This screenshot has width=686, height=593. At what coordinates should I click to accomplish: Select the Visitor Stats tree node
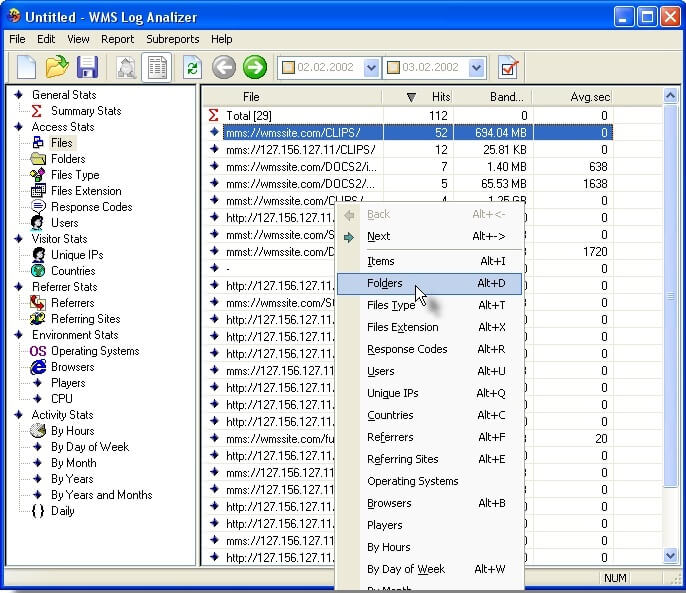[60, 239]
